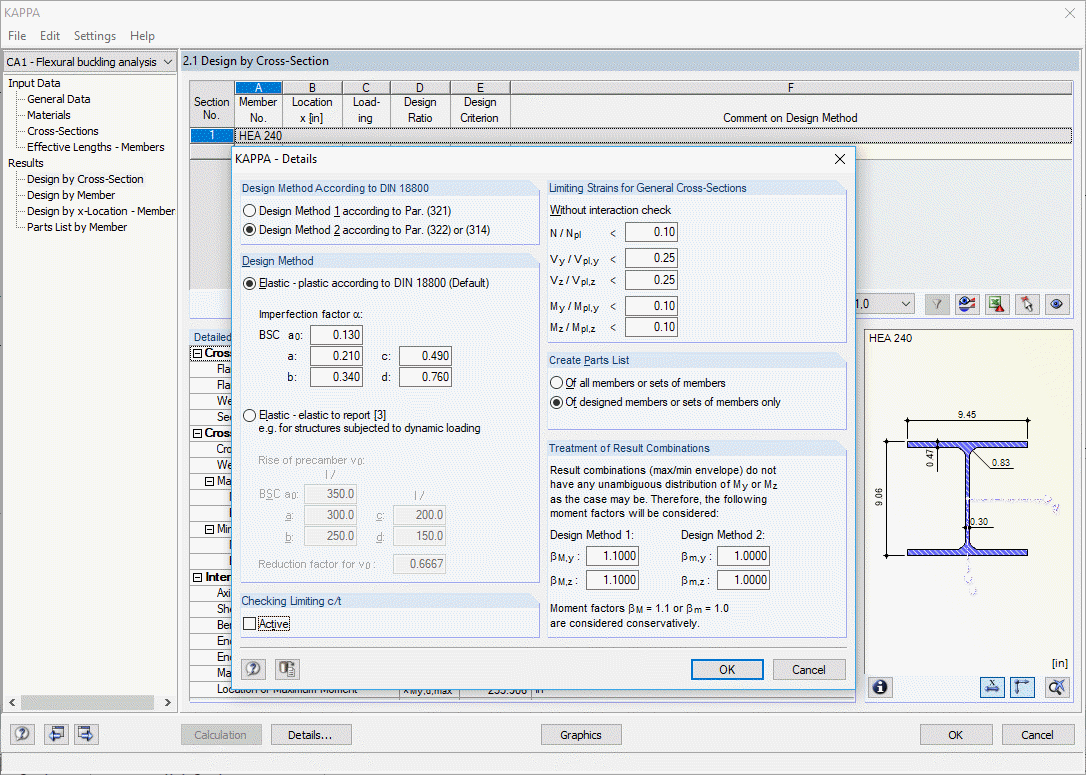The image size is (1086, 775).
Task: Select Of all members or sets of members
Action: click(x=558, y=383)
